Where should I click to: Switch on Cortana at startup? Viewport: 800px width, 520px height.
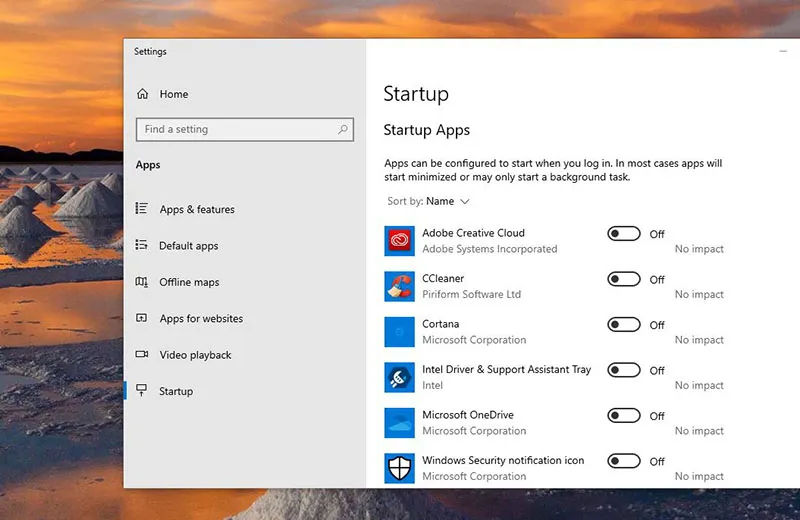point(624,325)
